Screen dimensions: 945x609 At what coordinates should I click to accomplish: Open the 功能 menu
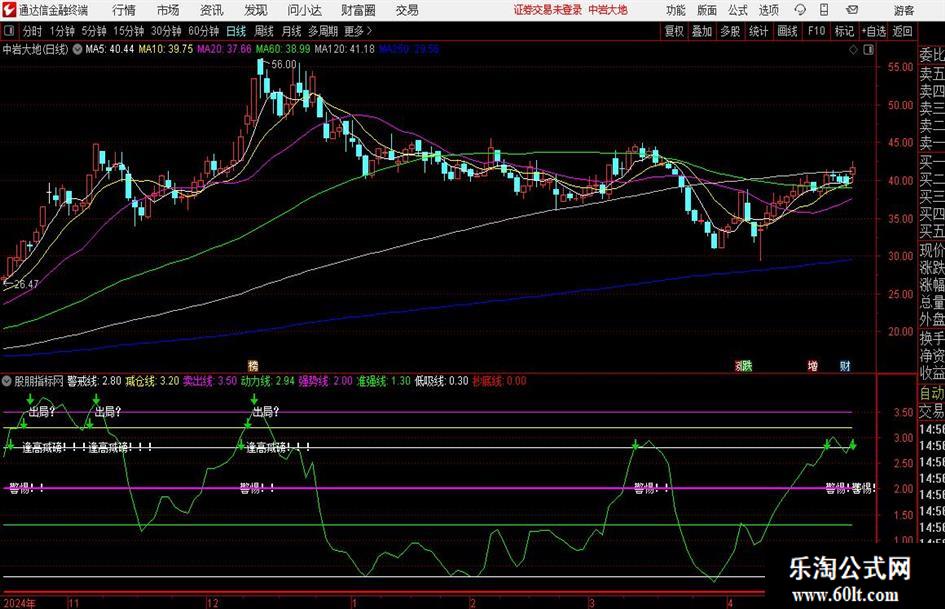click(676, 10)
